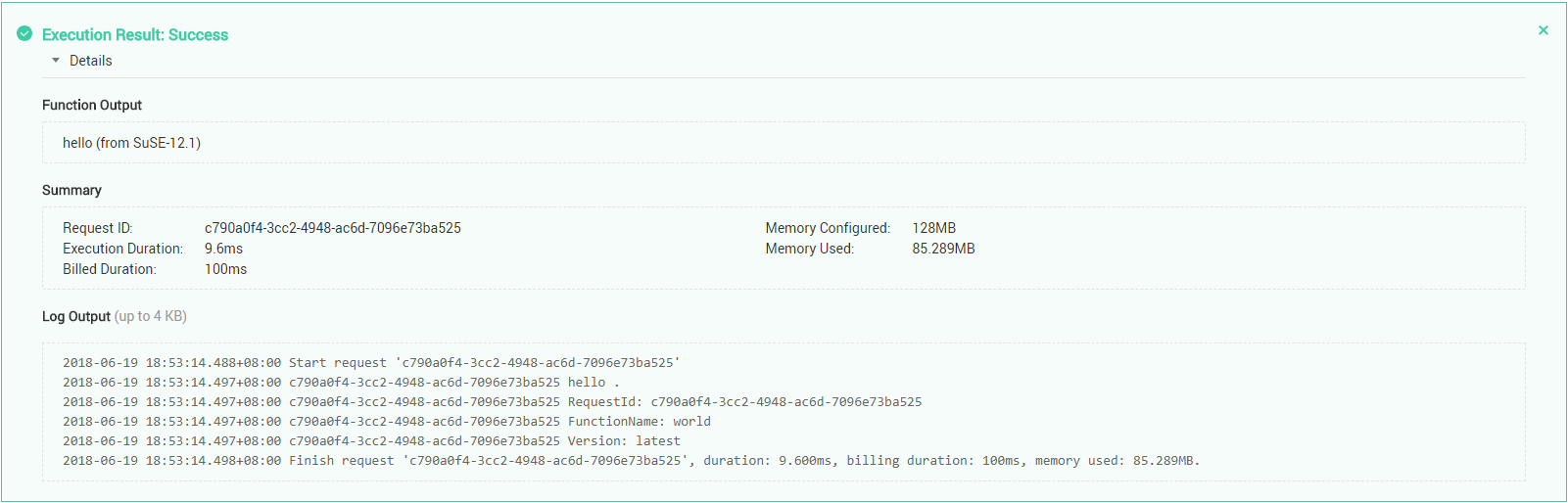This screenshot has width=1568, height=503.
Task: Click the green success checkmark icon
Action: click(24, 34)
